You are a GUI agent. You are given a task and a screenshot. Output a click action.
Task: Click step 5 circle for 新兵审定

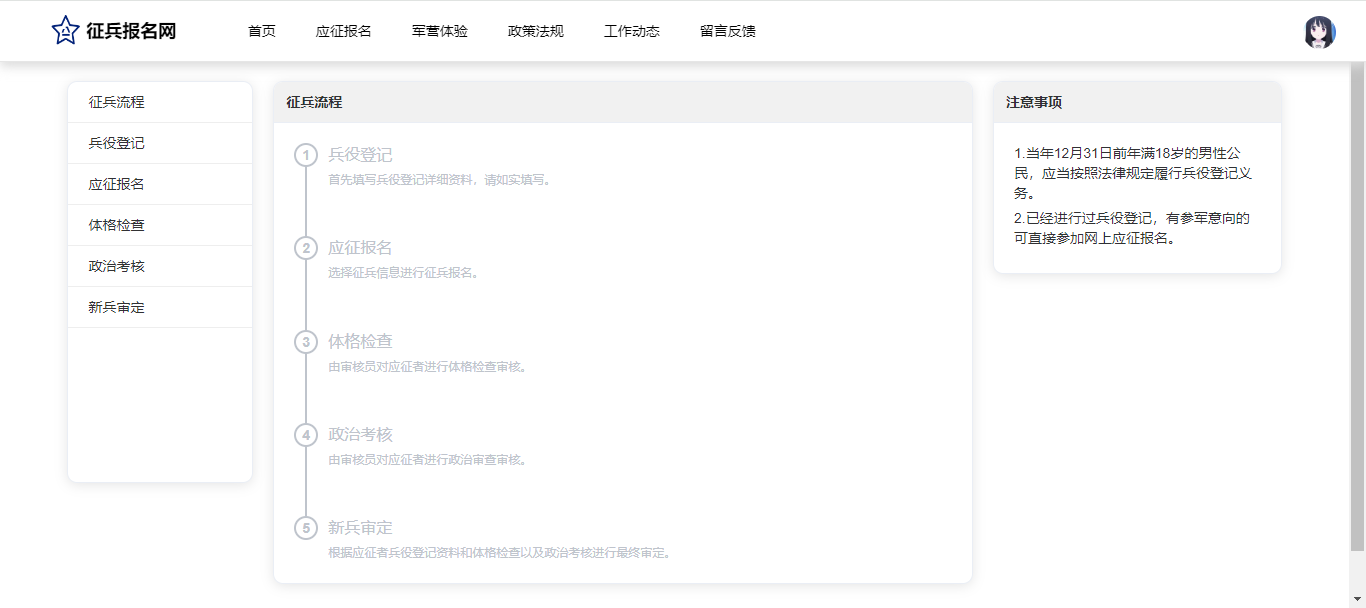(x=306, y=528)
